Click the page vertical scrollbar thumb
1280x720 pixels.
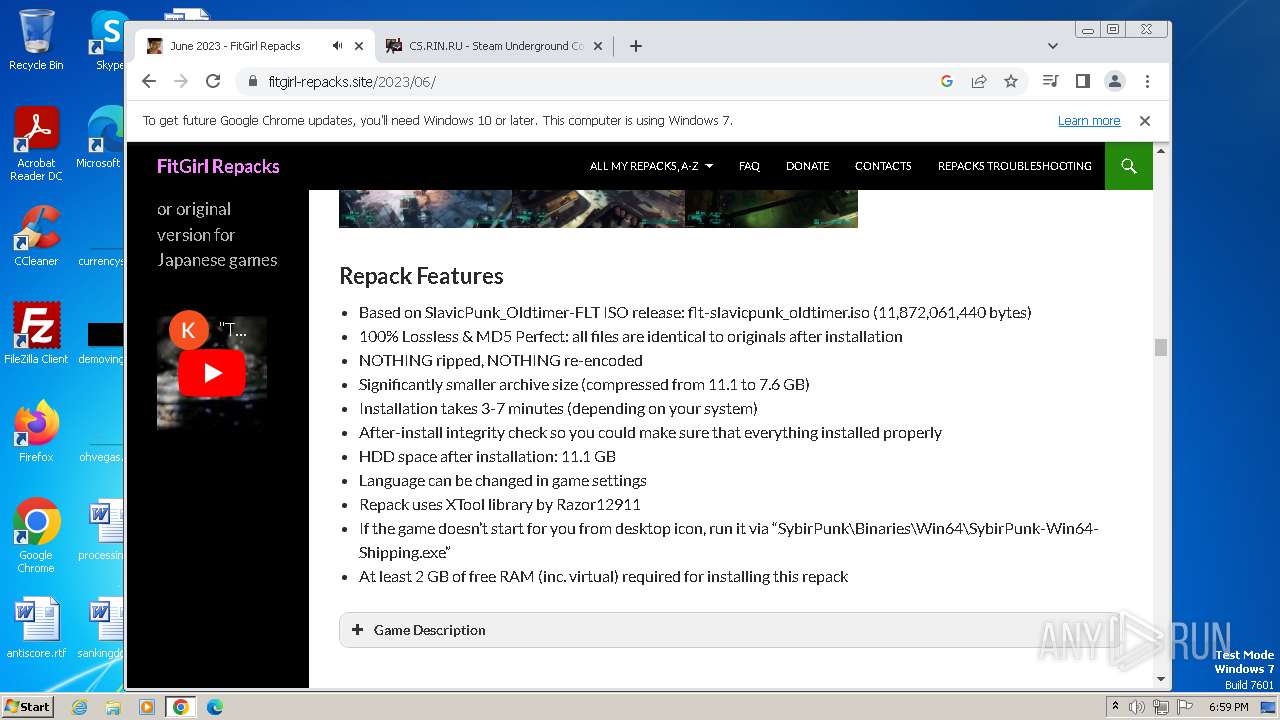pyautogui.click(x=1161, y=347)
